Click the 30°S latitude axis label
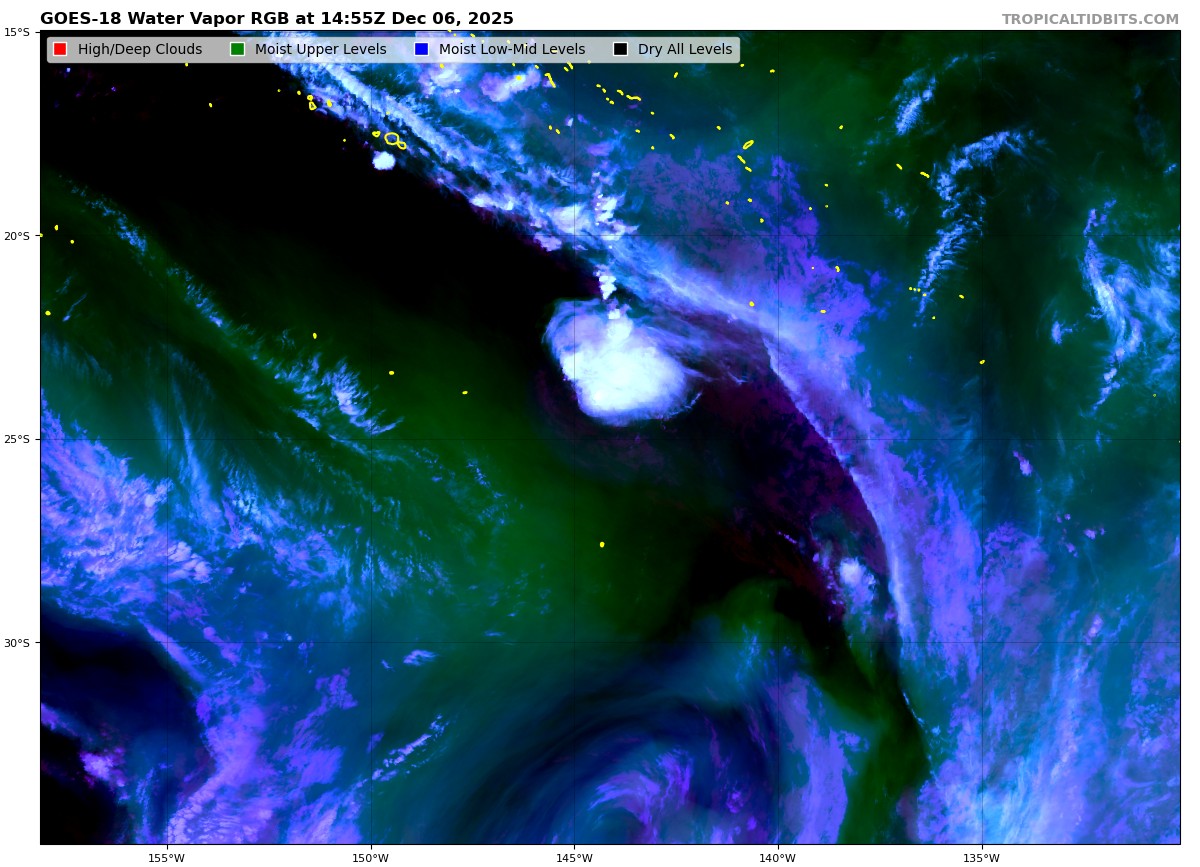The height and width of the screenshot is (867, 1200). [x=17, y=642]
